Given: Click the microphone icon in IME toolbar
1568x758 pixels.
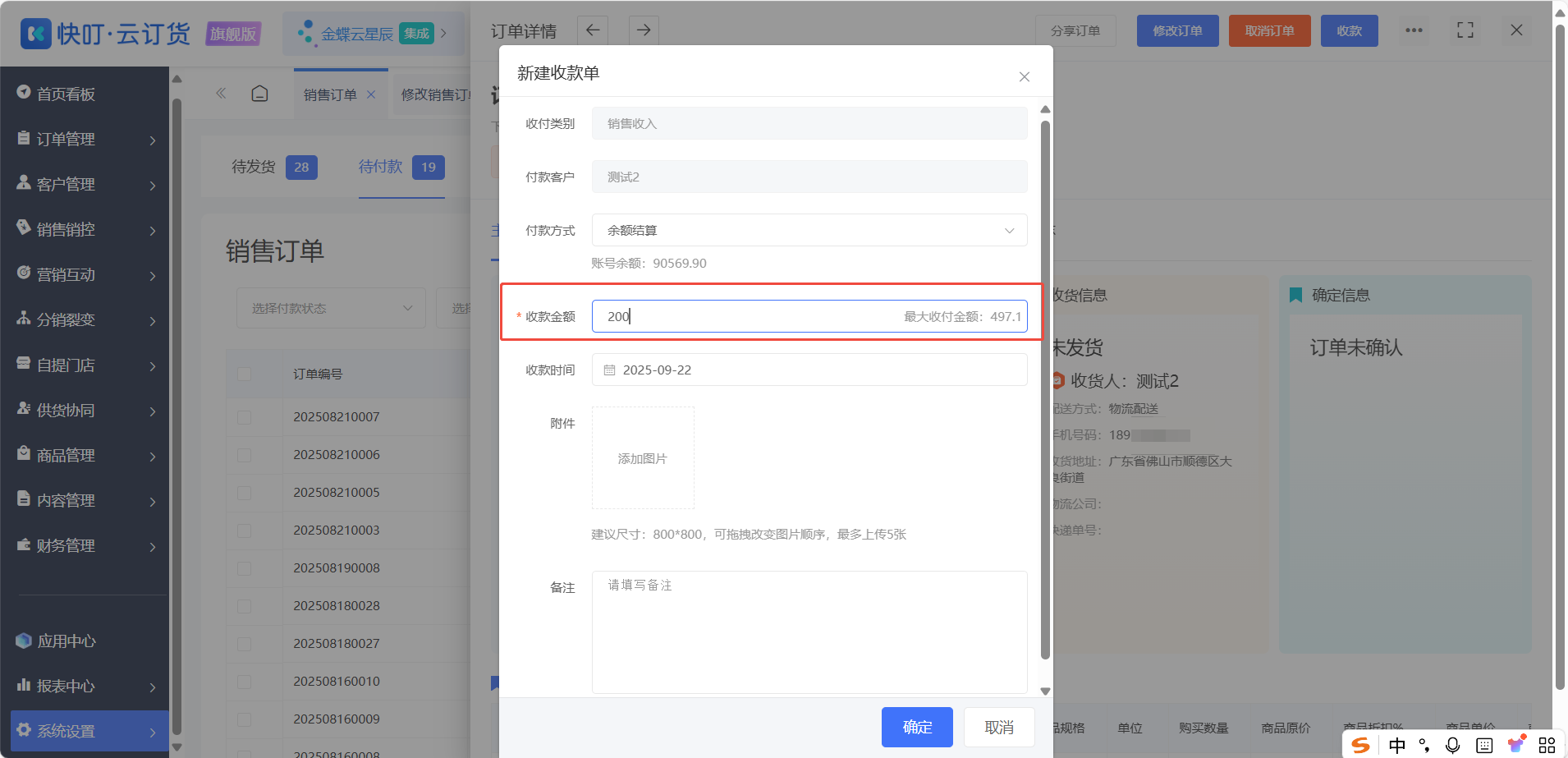Looking at the screenshot, I should click(x=1452, y=745).
